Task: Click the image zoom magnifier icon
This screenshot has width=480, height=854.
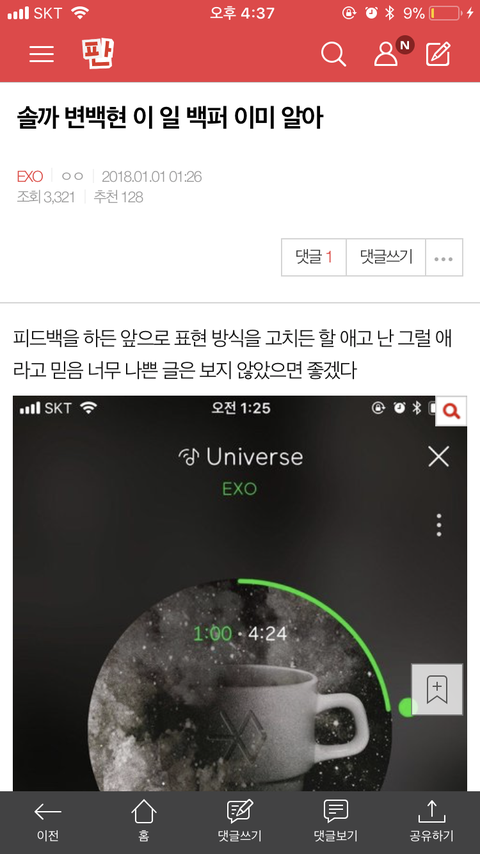Action: click(x=451, y=411)
